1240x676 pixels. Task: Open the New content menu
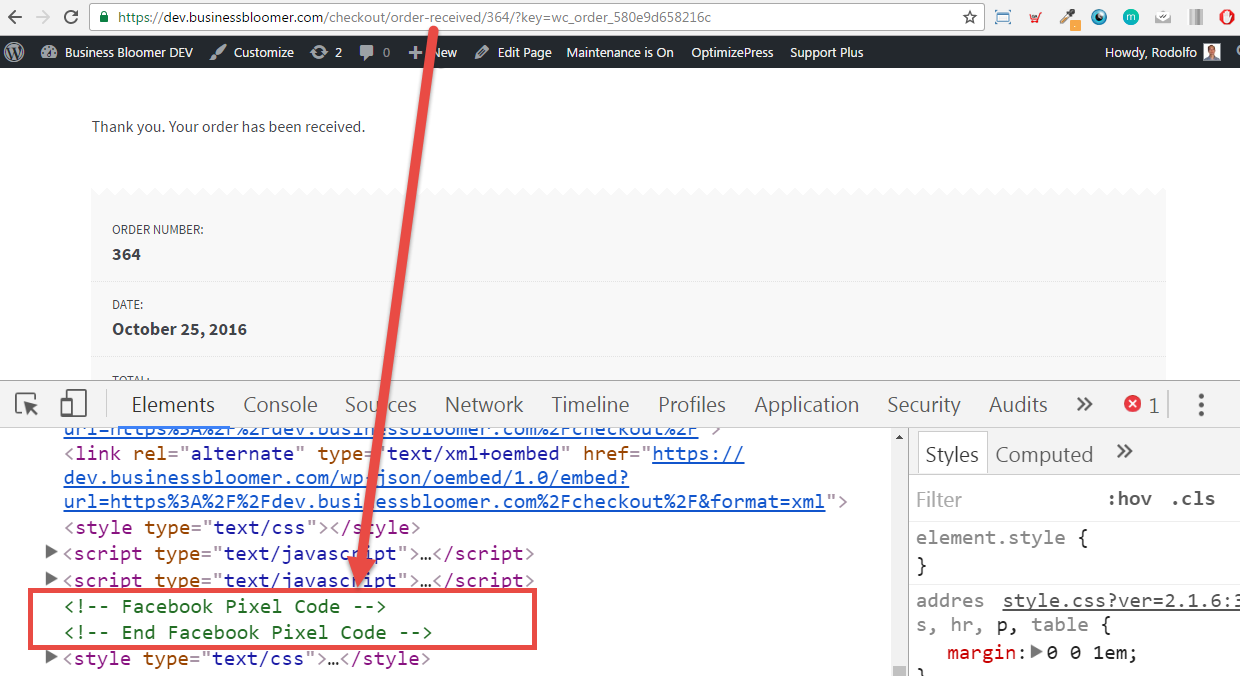433,52
